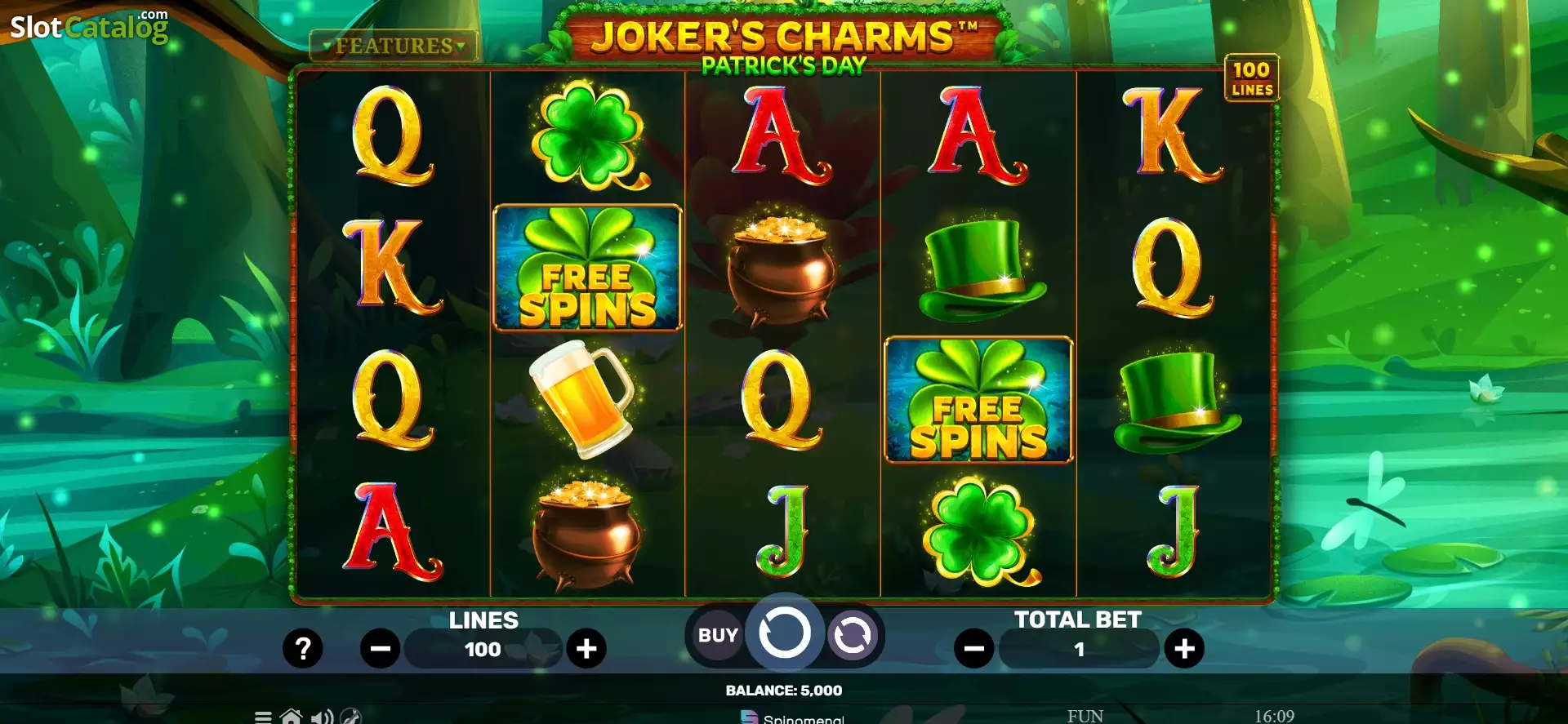Click the Free Spins symbol on reel two
This screenshot has width=1568, height=724.
[x=587, y=268]
